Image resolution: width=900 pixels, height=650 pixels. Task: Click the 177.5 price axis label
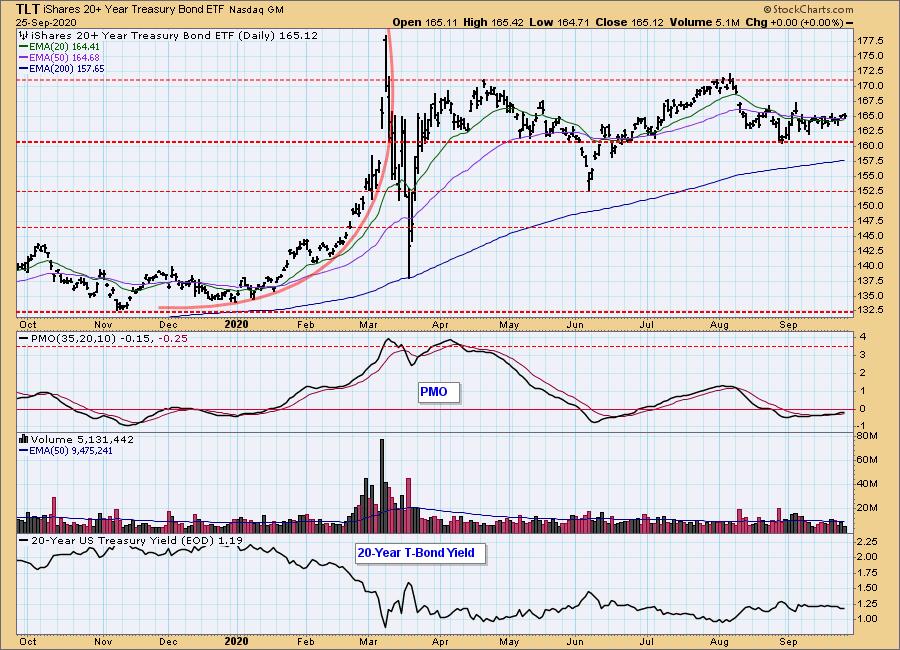[x=870, y=41]
